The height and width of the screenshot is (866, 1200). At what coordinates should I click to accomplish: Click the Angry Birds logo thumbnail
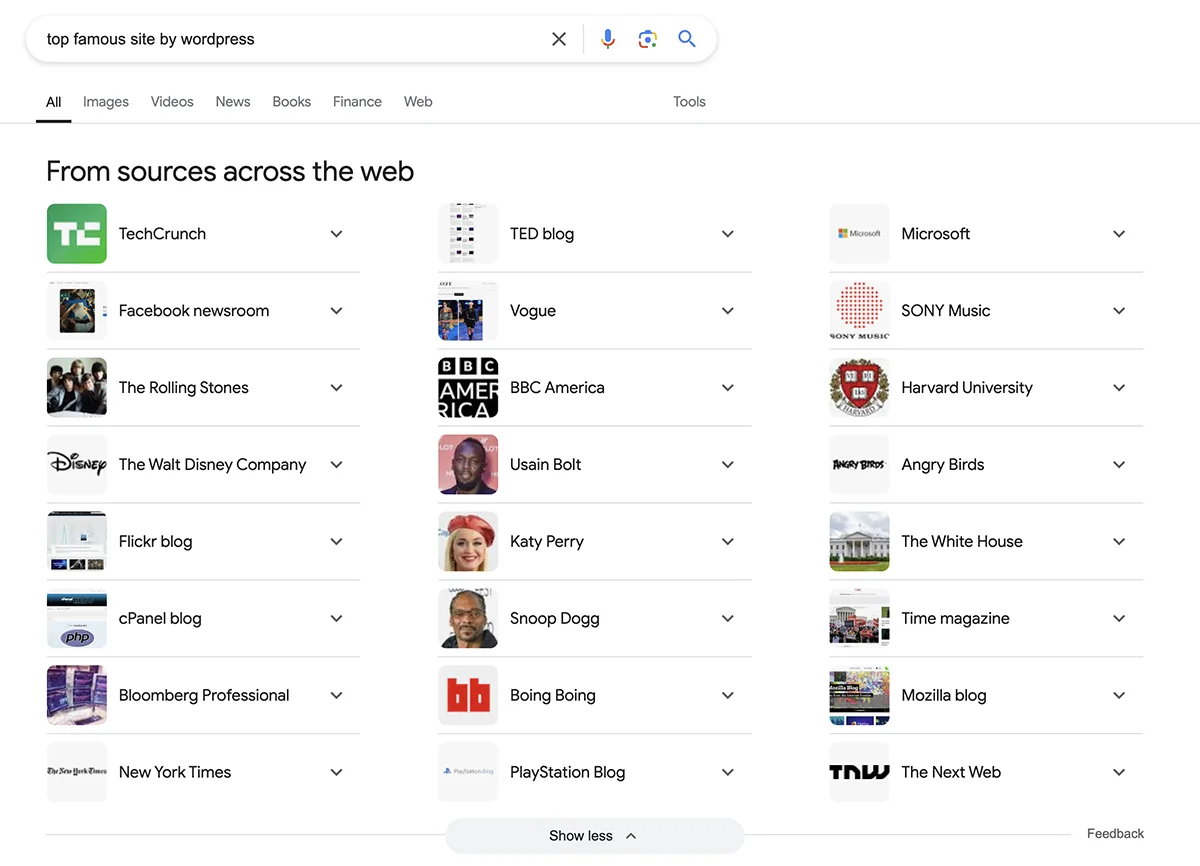859,465
